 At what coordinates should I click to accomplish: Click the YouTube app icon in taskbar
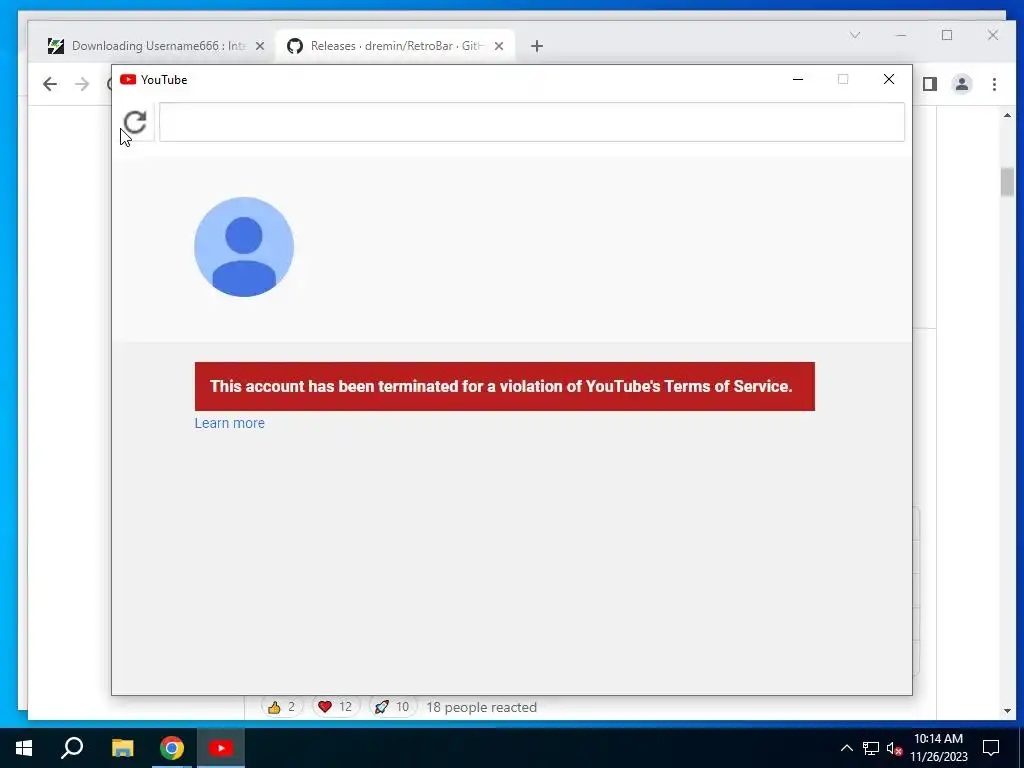[x=221, y=748]
